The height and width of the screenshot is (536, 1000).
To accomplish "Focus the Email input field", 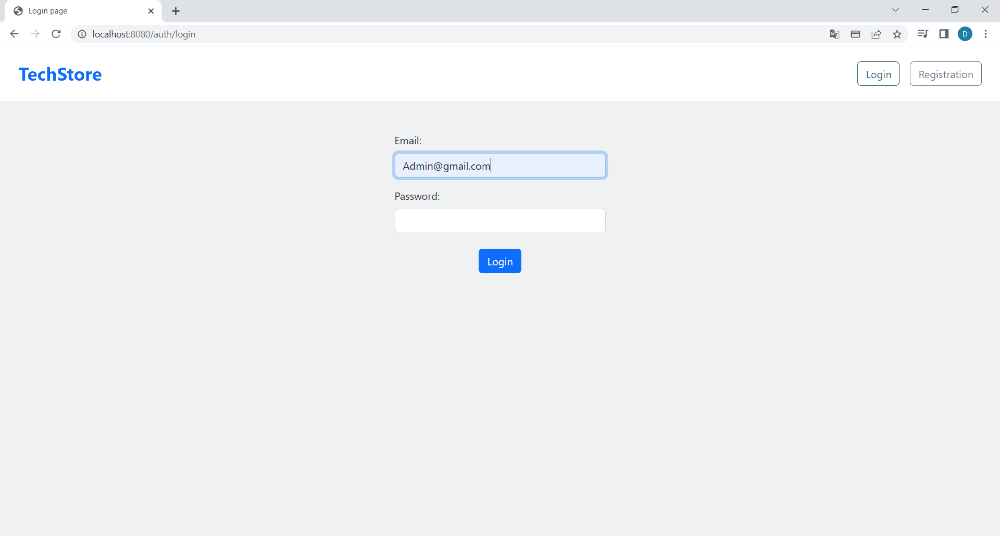I will (500, 166).
